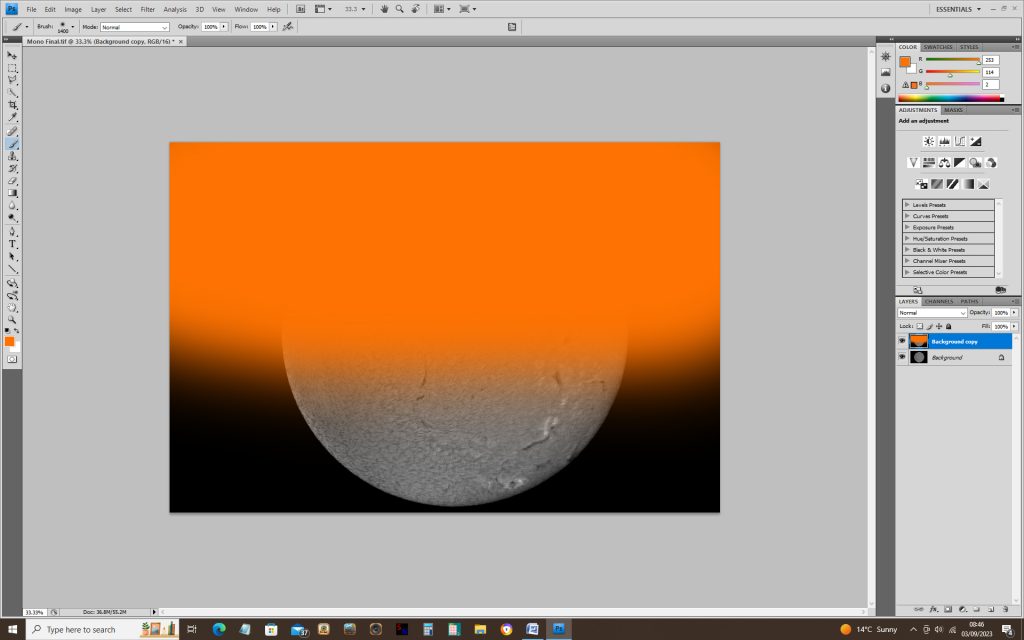The width and height of the screenshot is (1024, 640).
Task: Open the layer Fill slider arrow
Action: tap(1014, 326)
